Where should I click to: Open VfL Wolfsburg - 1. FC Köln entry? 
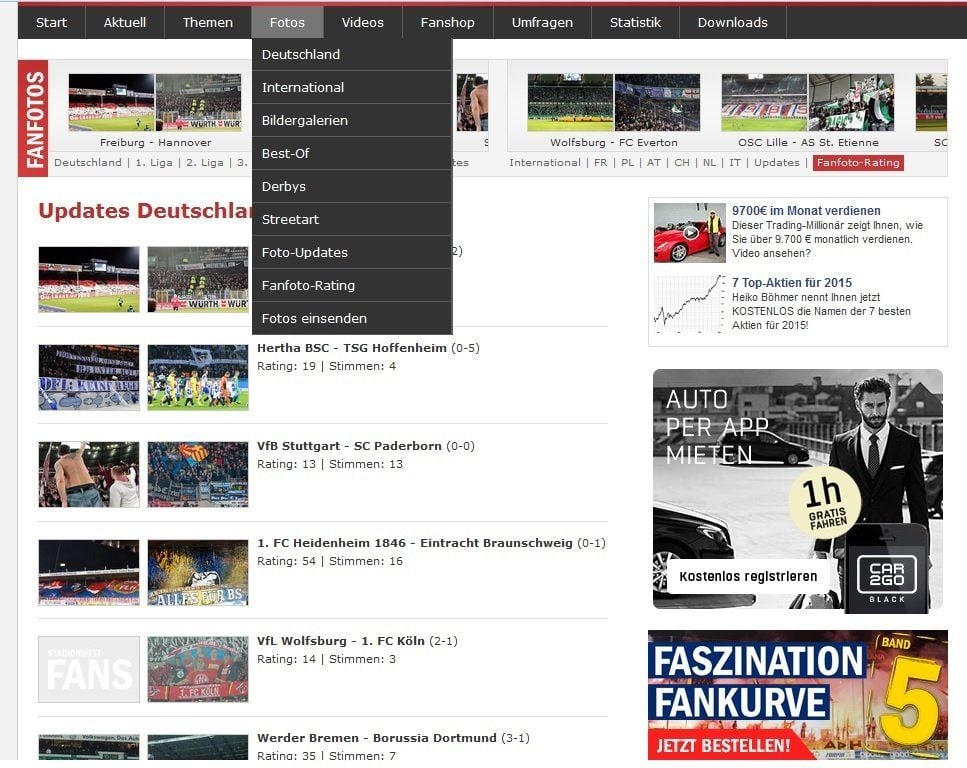pyautogui.click(x=340, y=641)
